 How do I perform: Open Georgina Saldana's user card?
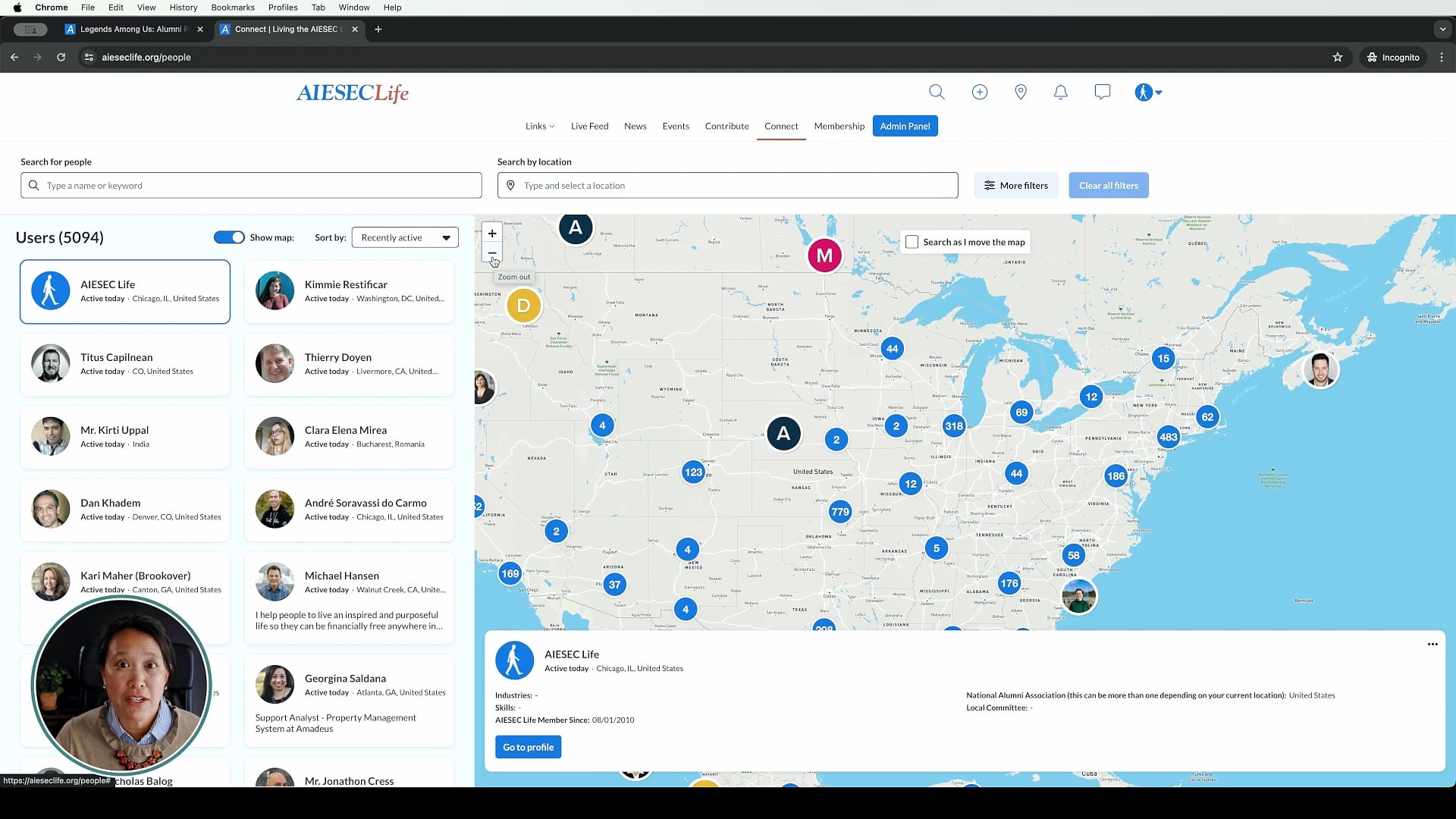click(350, 701)
